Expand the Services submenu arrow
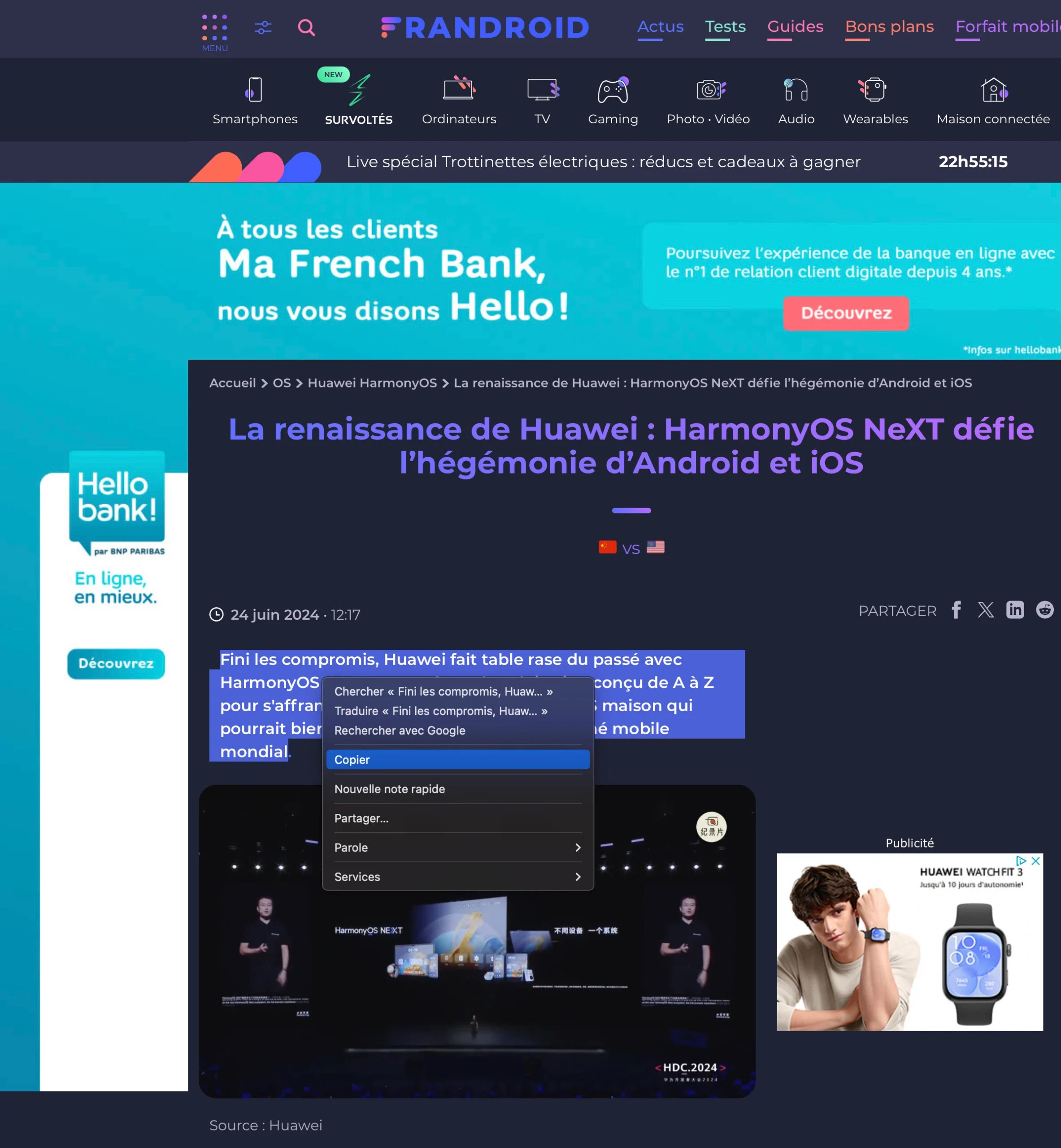 (578, 876)
